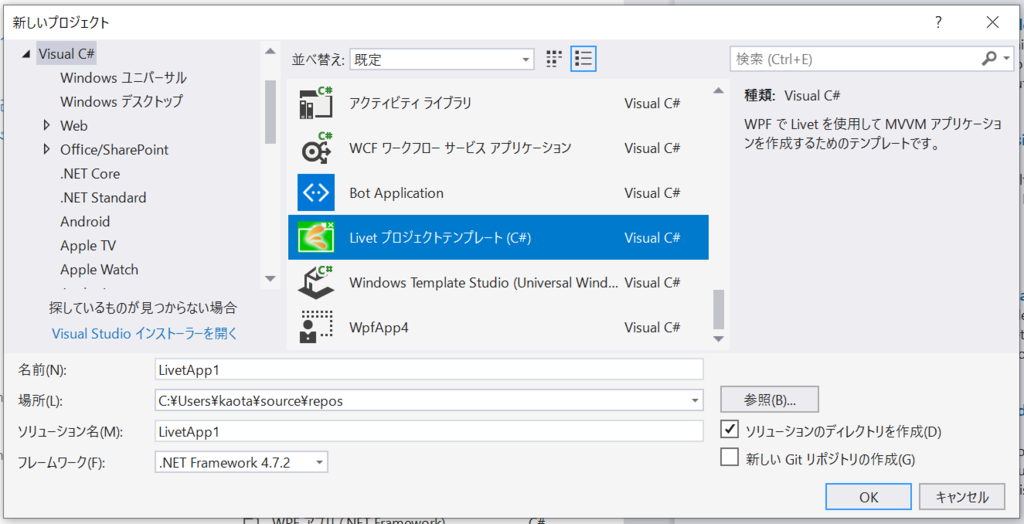The width and height of the screenshot is (1024, 524).
Task: Expand the Office/SharePoint tree node
Action: point(46,149)
